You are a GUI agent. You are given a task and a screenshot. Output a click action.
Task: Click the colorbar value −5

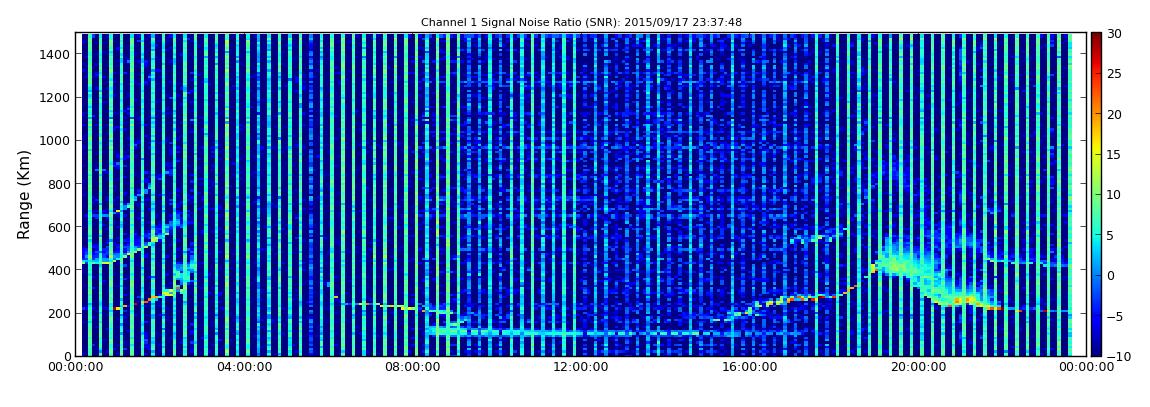(1114, 316)
